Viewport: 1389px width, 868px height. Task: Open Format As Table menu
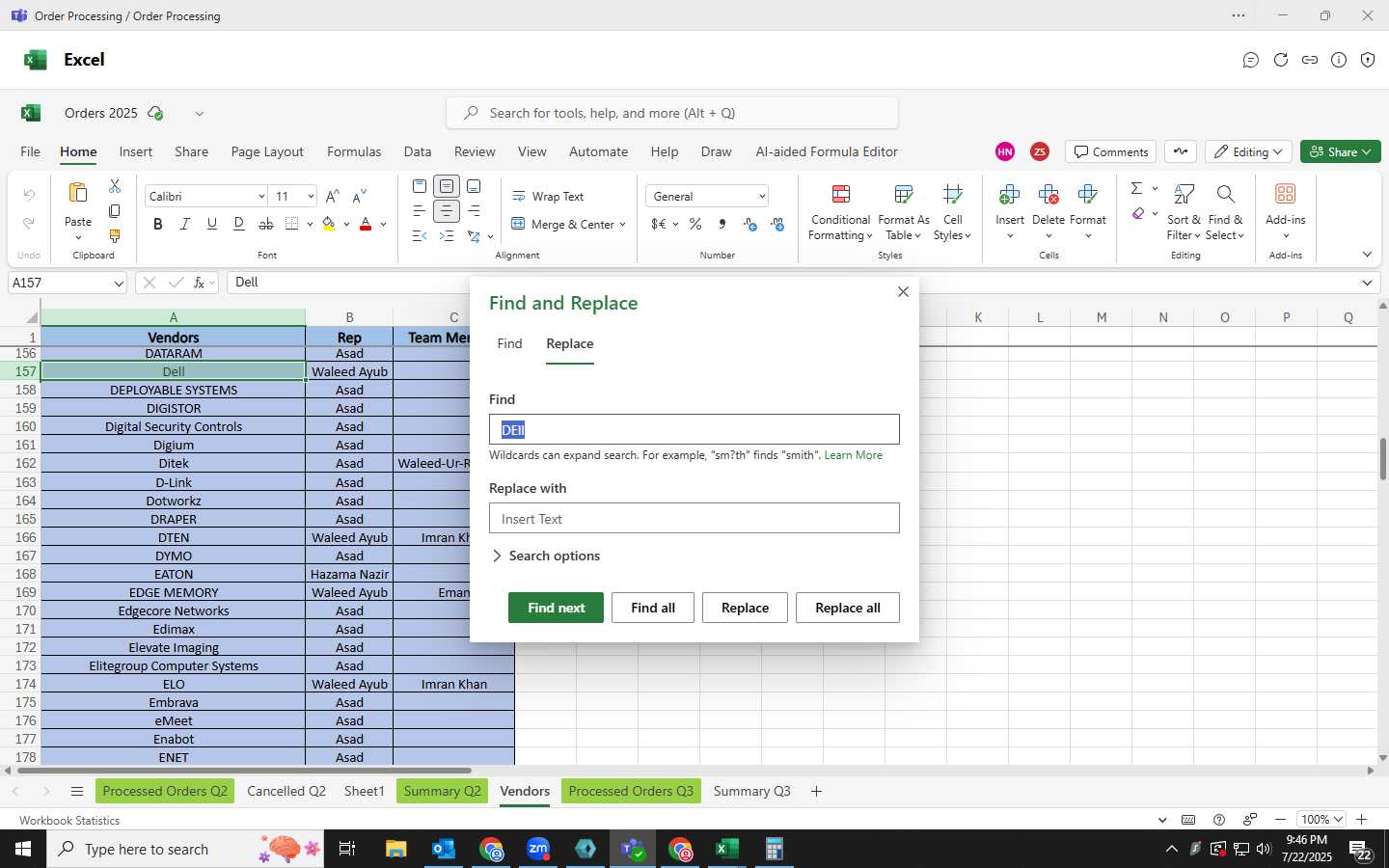(x=904, y=212)
